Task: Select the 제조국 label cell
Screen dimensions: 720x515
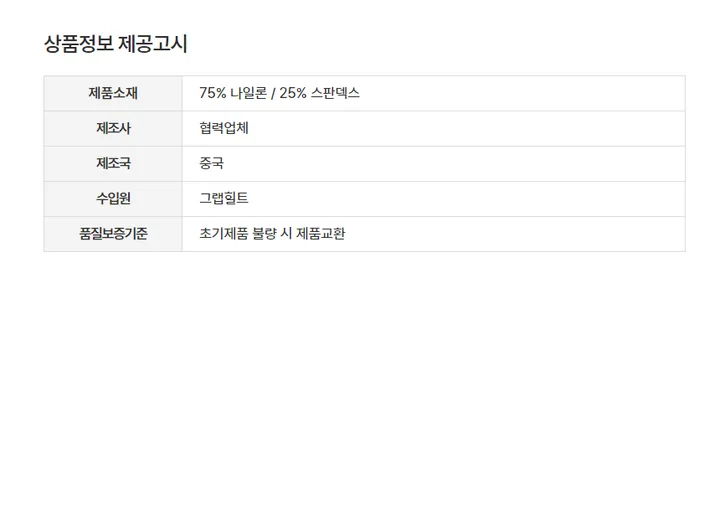Action: (x=113, y=163)
